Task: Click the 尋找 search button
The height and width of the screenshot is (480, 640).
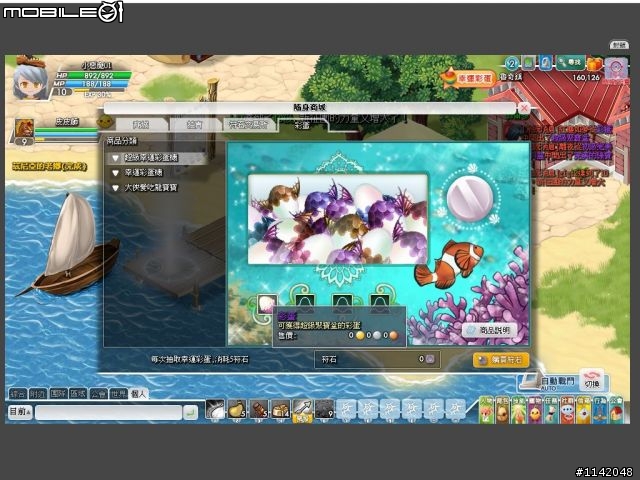Action: (571, 62)
